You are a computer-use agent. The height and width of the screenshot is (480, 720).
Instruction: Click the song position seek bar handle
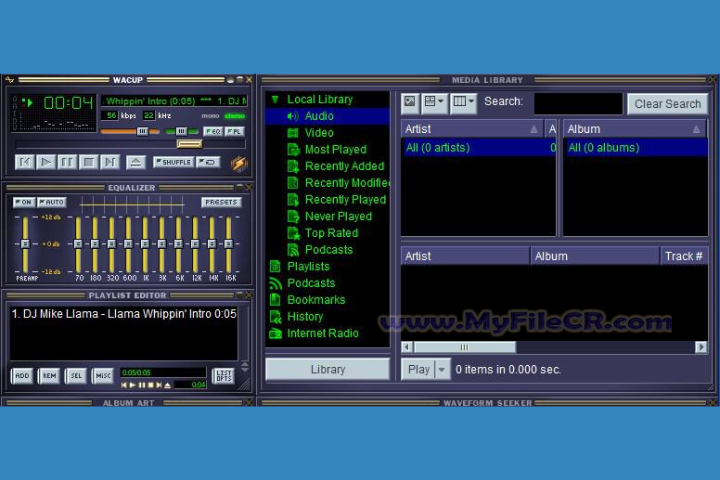pyautogui.click(x=189, y=144)
